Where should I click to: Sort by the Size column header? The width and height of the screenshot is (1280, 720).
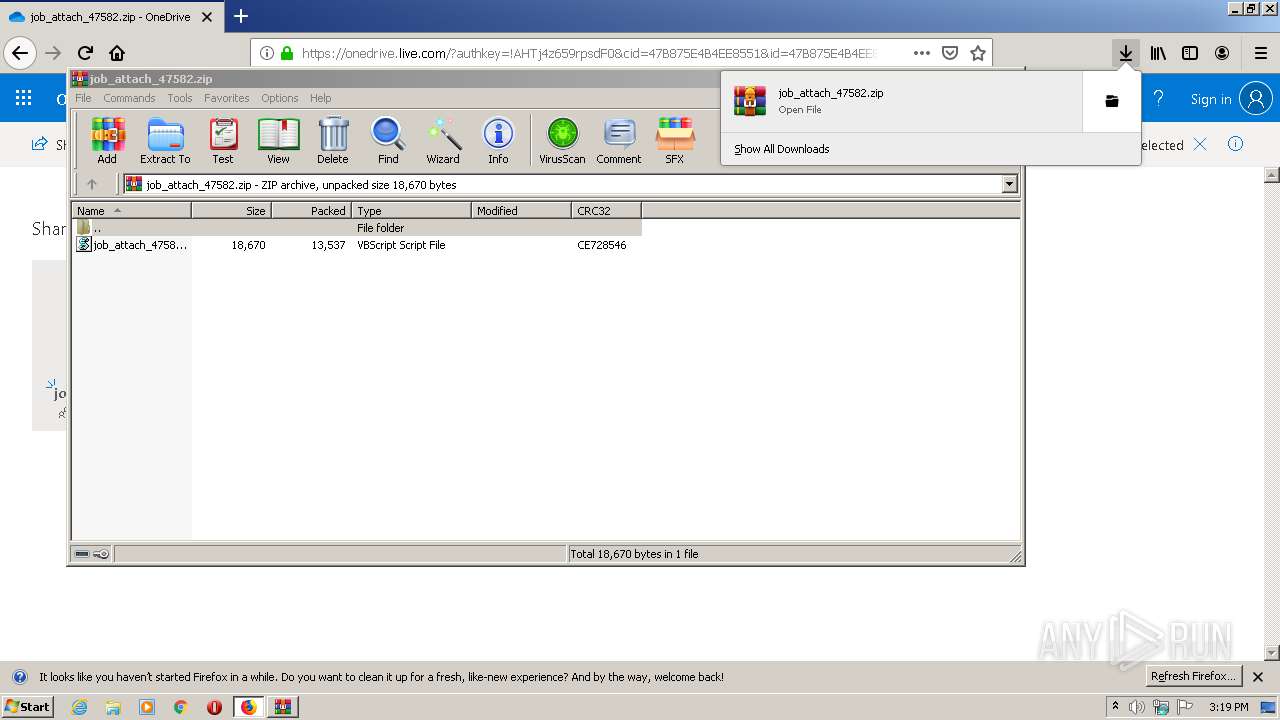coord(231,210)
